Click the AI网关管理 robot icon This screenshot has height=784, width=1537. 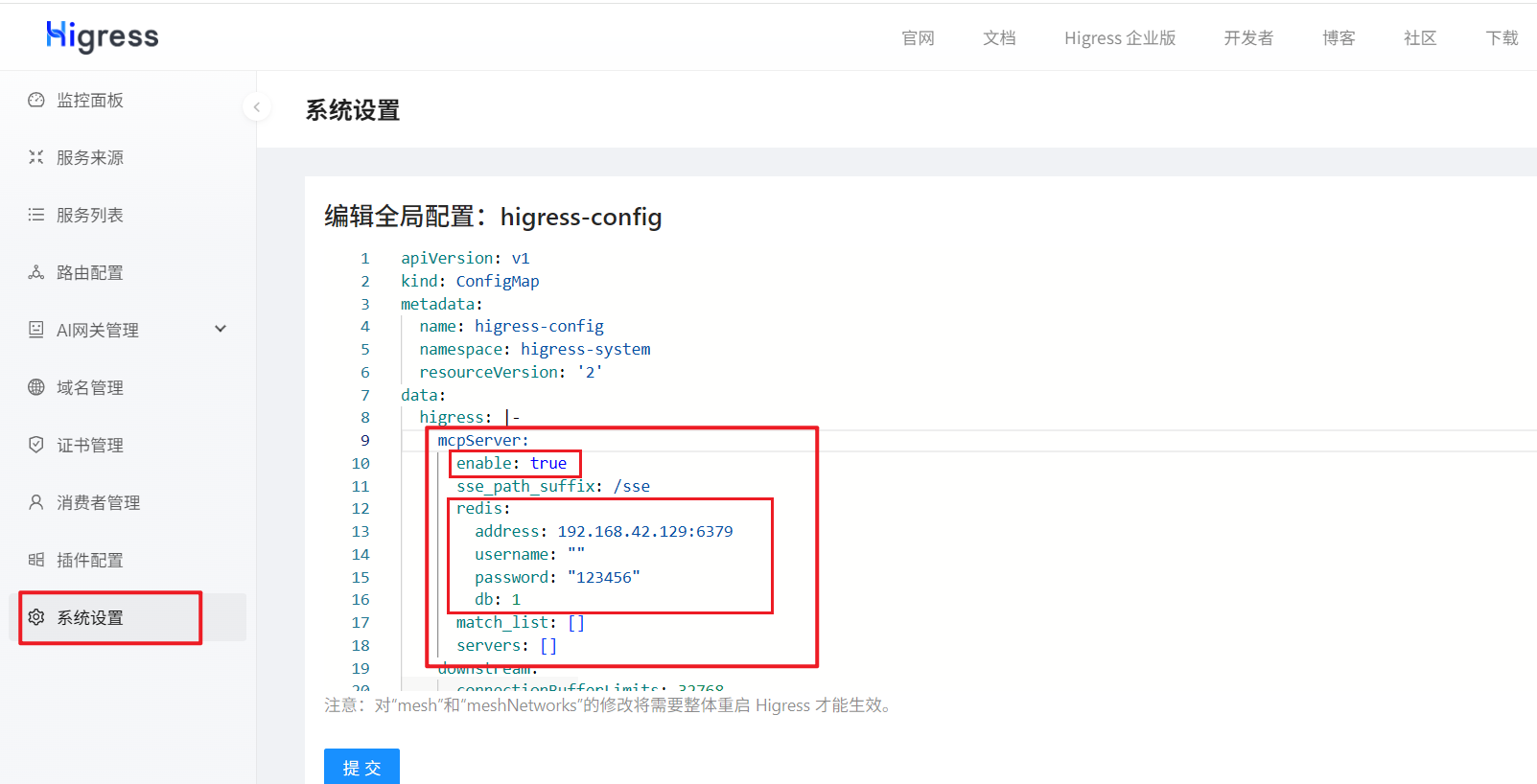[x=36, y=330]
